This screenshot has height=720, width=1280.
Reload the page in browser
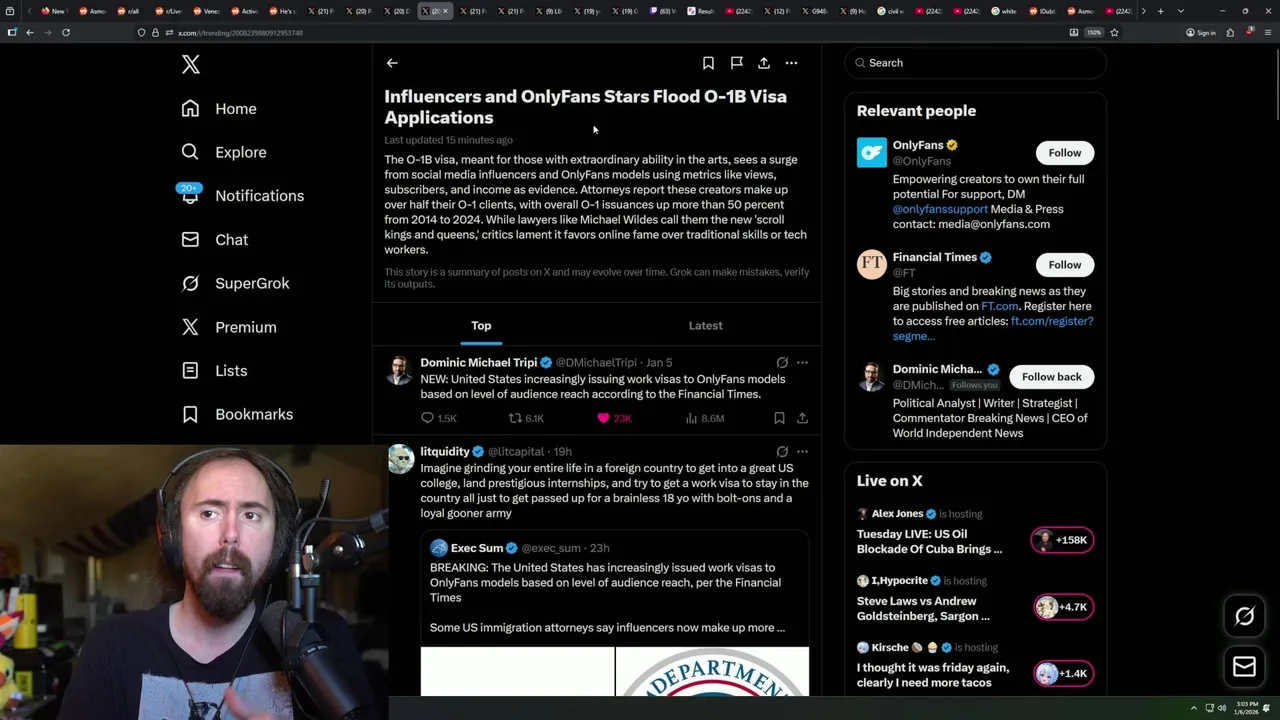click(66, 32)
